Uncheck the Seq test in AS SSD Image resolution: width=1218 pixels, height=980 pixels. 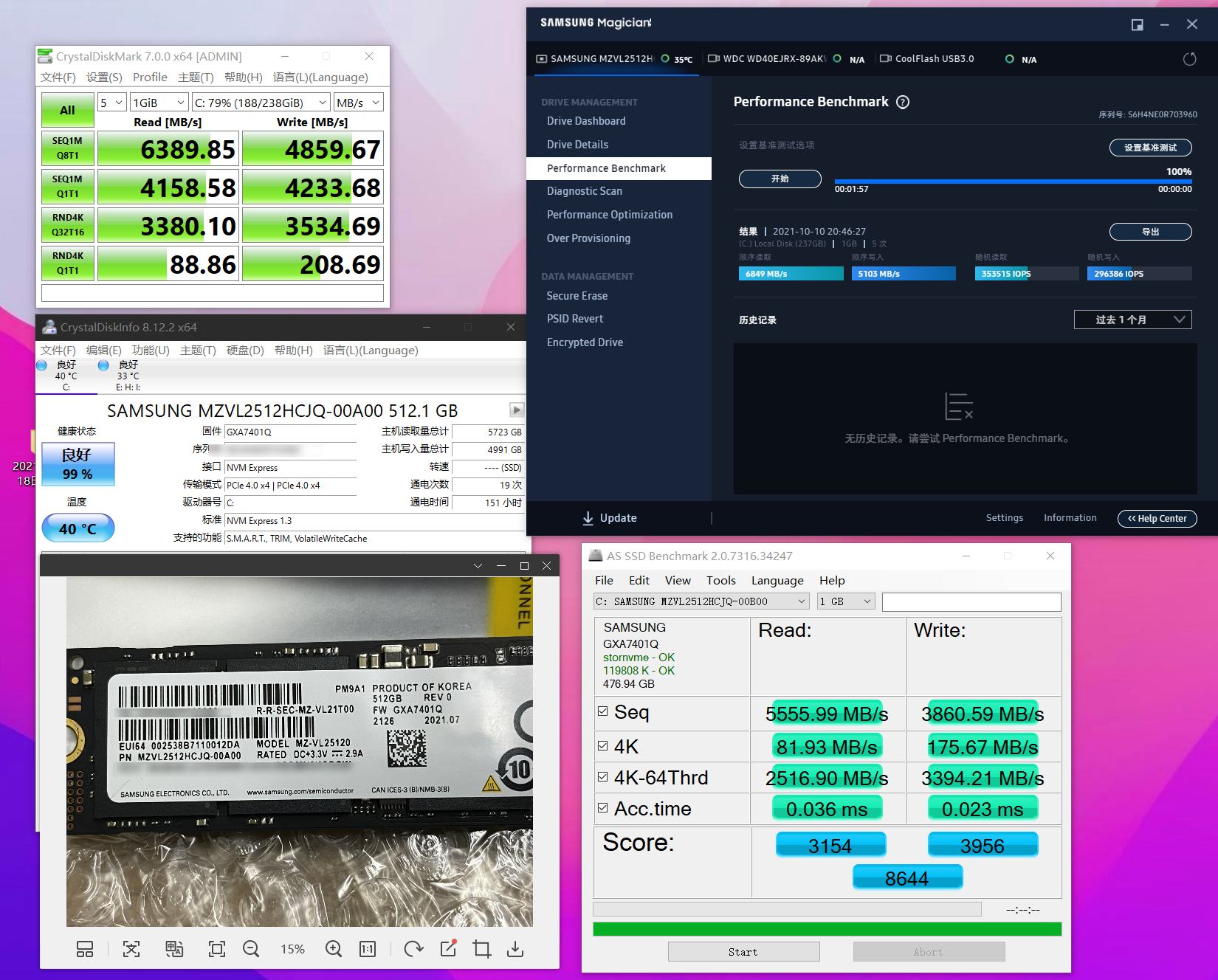602,711
